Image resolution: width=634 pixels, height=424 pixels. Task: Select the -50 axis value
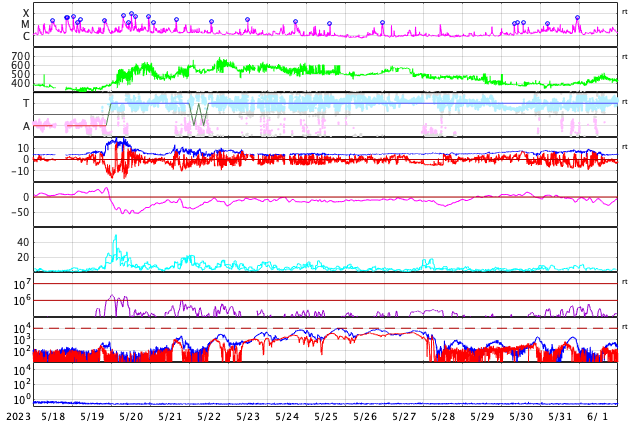(20, 212)
